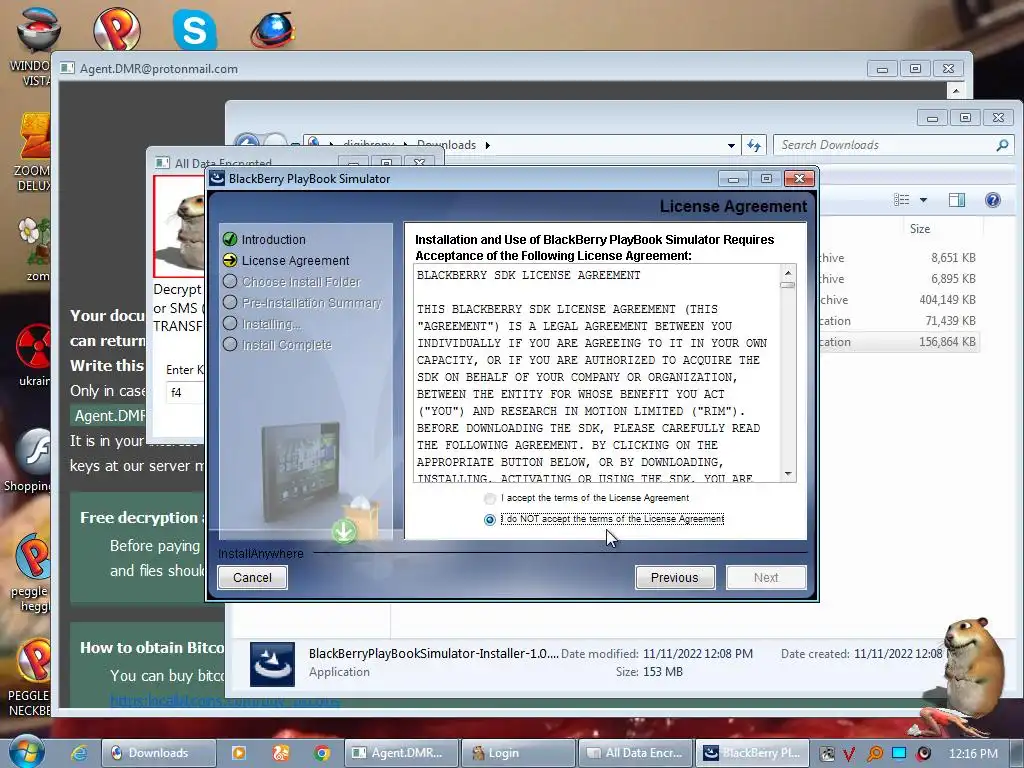Click the network monitor tray icon
The height and width of the screenshot is (768, 1024).
[899, 753]
